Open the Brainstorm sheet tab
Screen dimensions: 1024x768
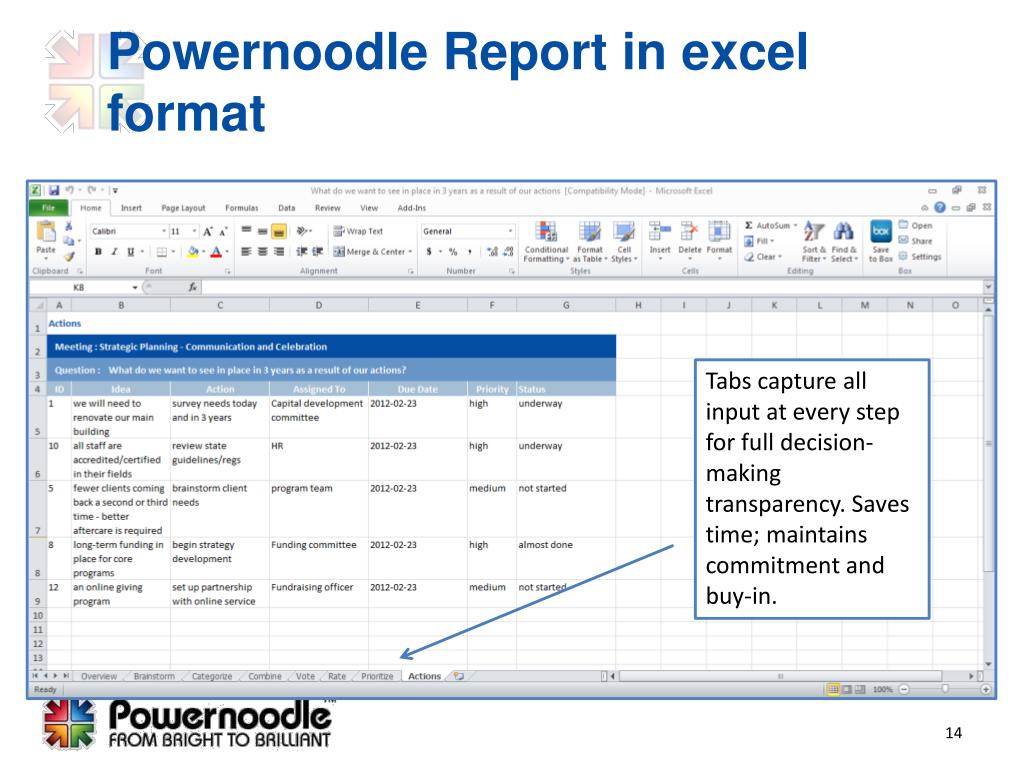pyautogui.click(x=154, y=677)
